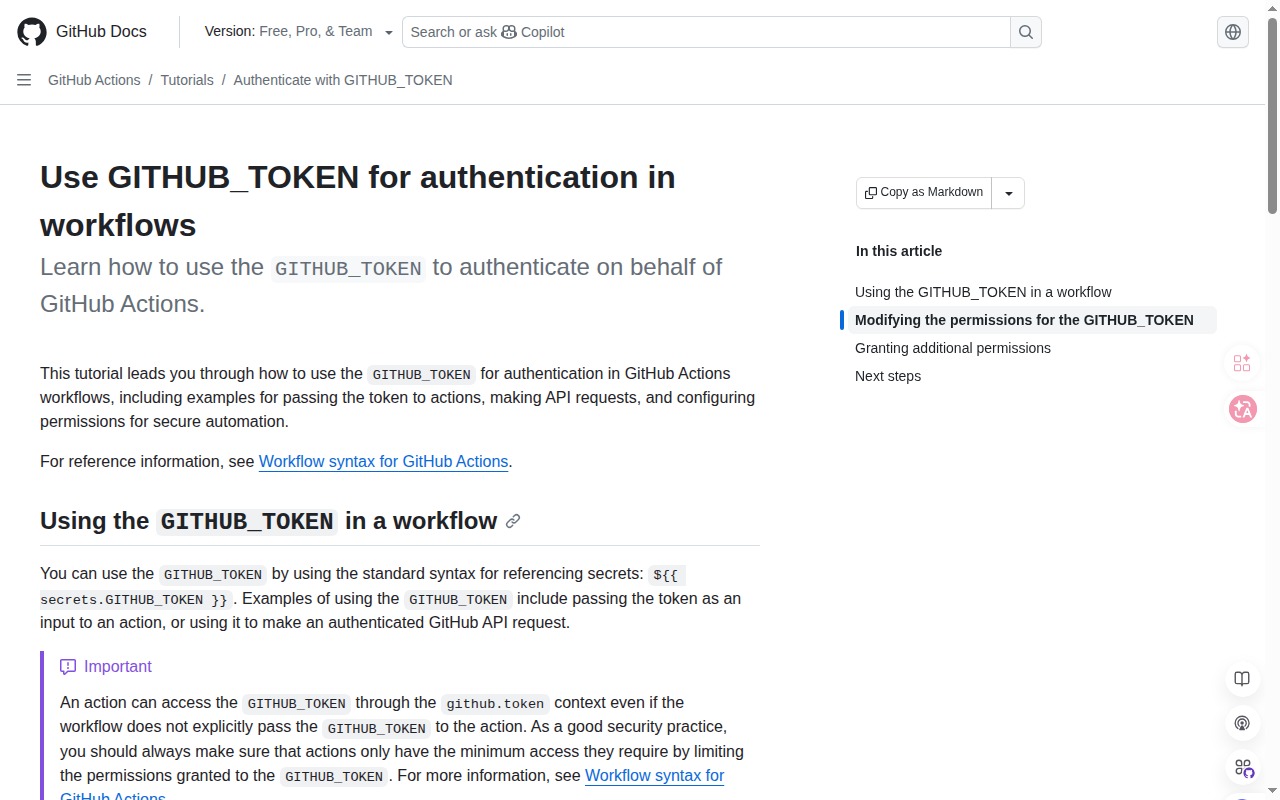Image resolution: width=1280 pixels, height=800 pixels.
Task: Expand the Copy as Markdown dropdown arrow
Action: point(1008,193)
